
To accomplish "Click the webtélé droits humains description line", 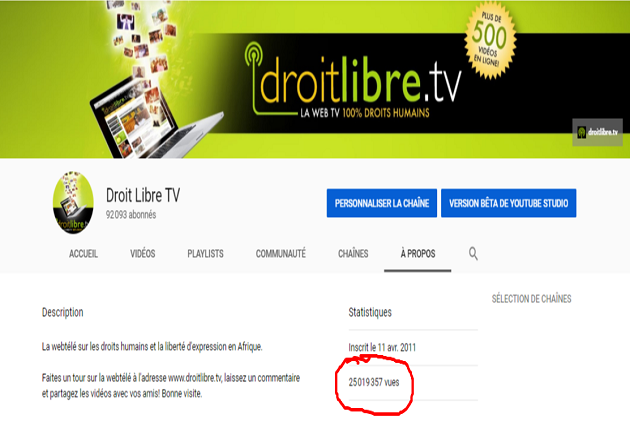I will (152, 347).
